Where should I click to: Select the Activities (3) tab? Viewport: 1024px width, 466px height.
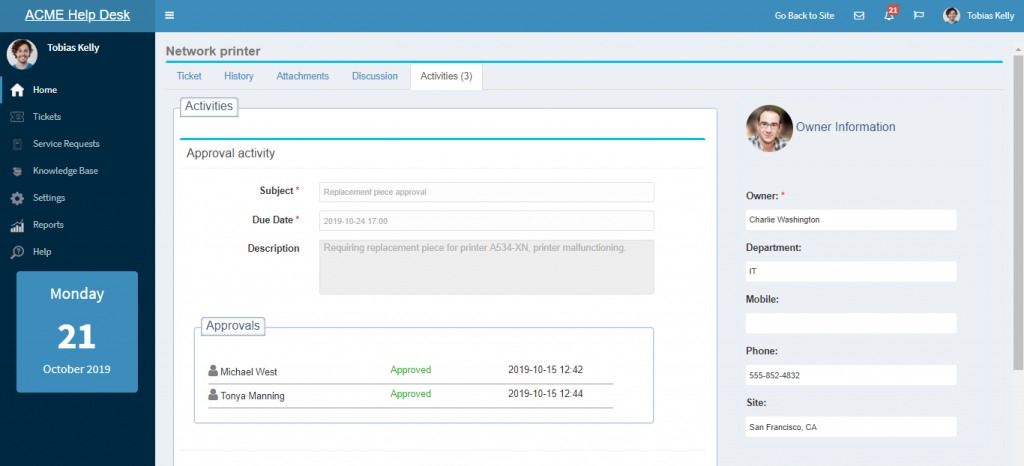[x=446, y=76]
